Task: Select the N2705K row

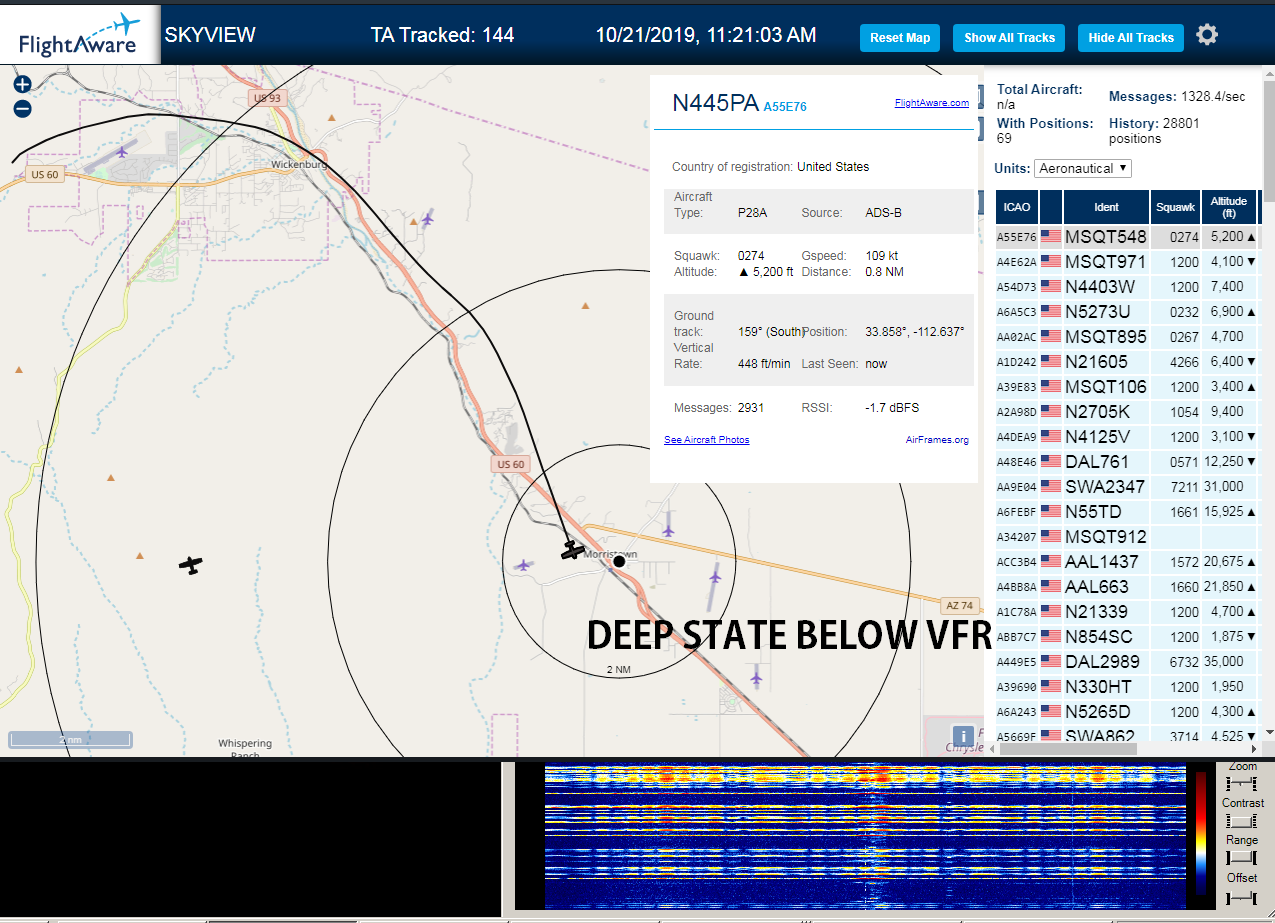Action: click(1127, 412)
